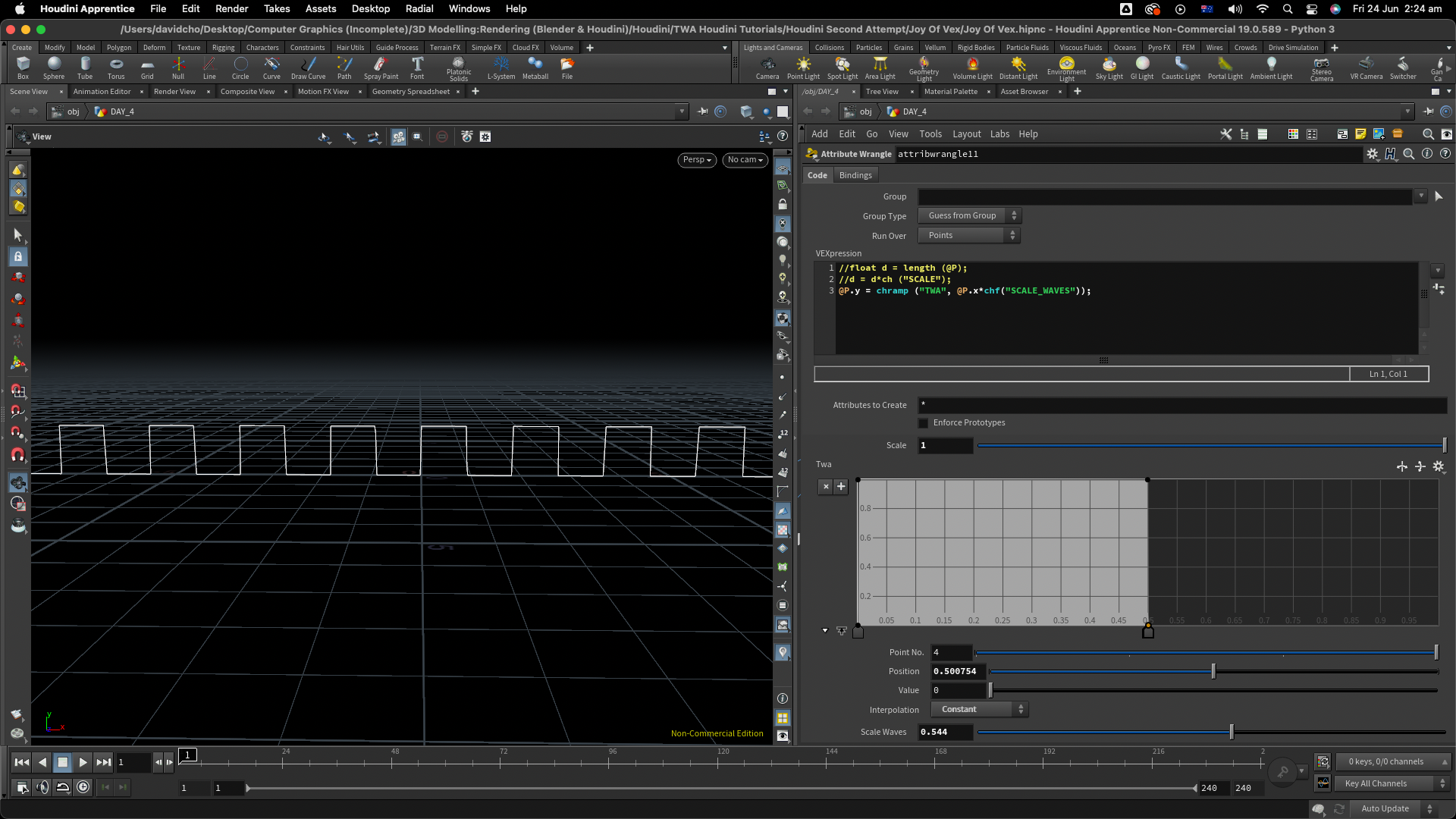Toggle the realtime playback clock button
The height and width of the screenshot is (819, 1456).
coord(83,787)
